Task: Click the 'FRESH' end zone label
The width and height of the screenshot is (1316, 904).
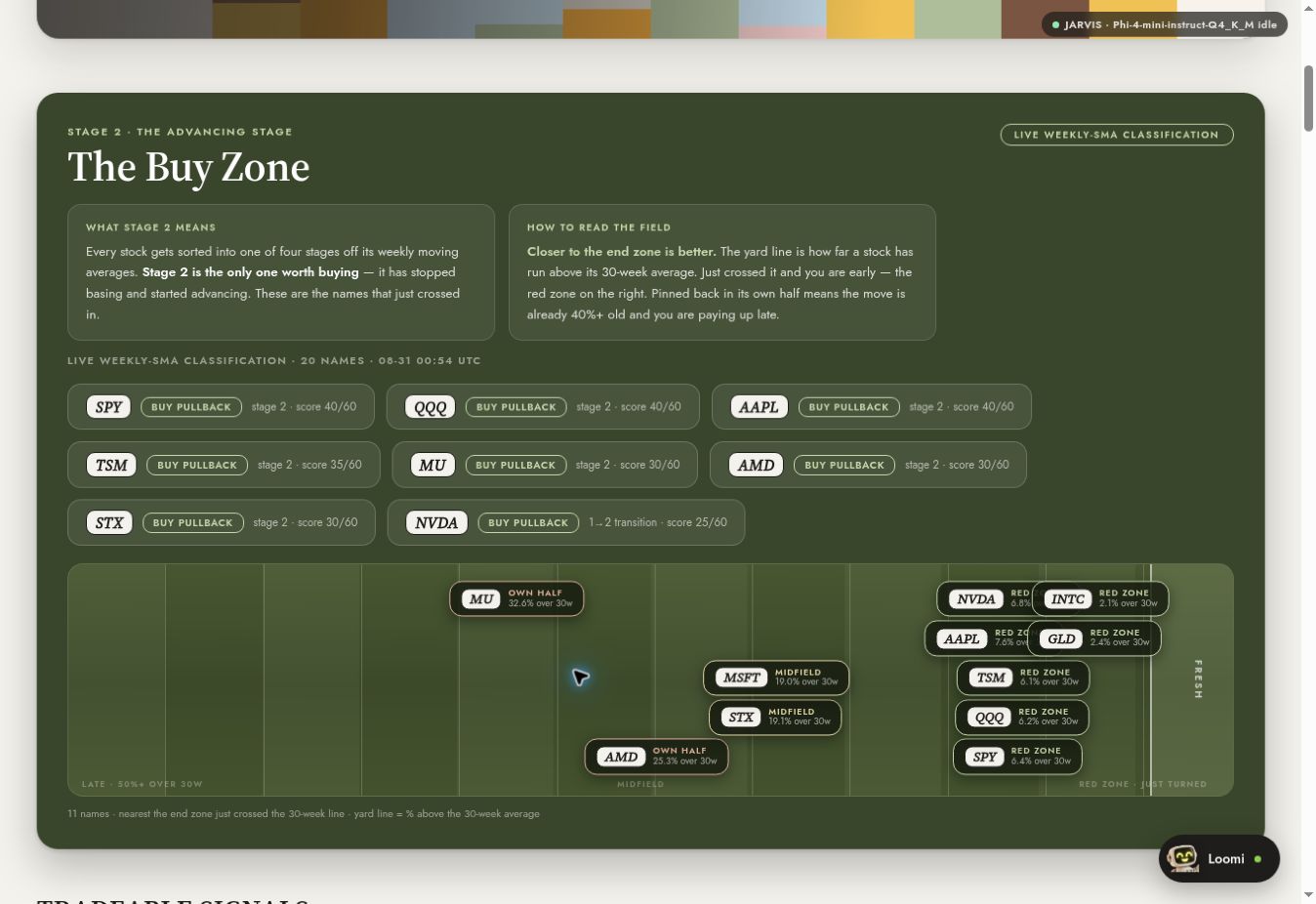Action: point(1198,678)
